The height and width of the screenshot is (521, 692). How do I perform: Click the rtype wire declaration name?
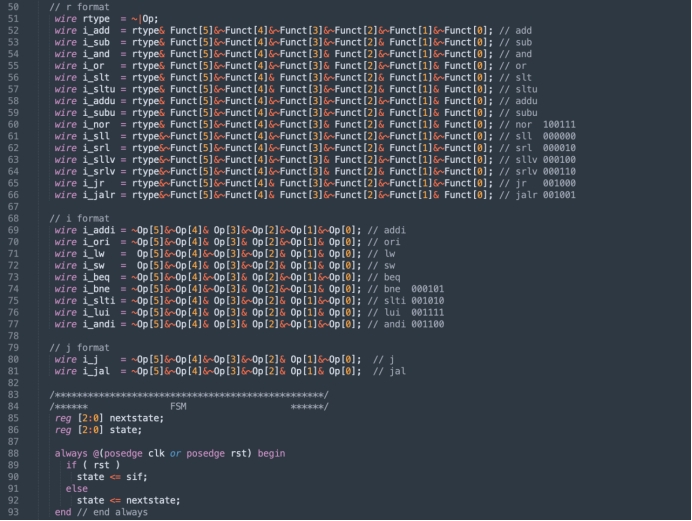(x=96, y=18)
